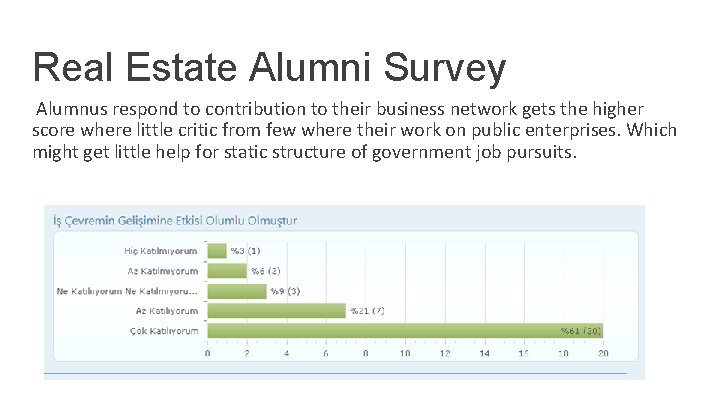Select the 'Hiç Katılmıyorum' category label

click(x=161, y=251)
